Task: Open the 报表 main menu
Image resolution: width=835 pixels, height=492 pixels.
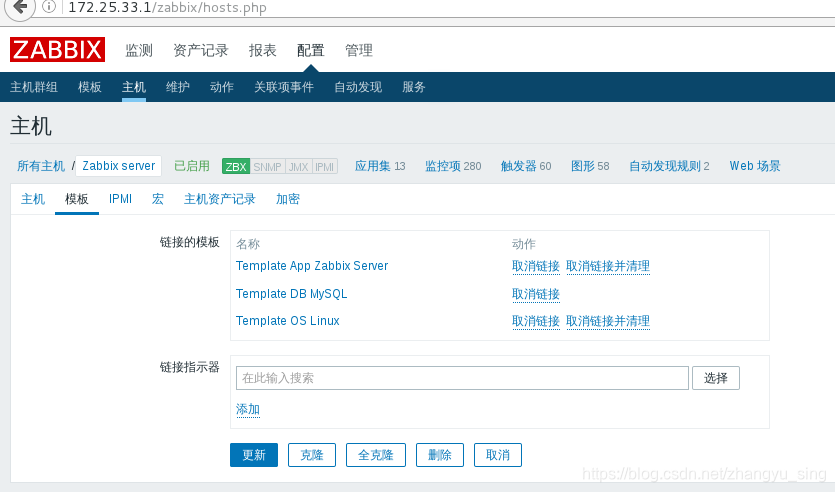Action: 263,51
